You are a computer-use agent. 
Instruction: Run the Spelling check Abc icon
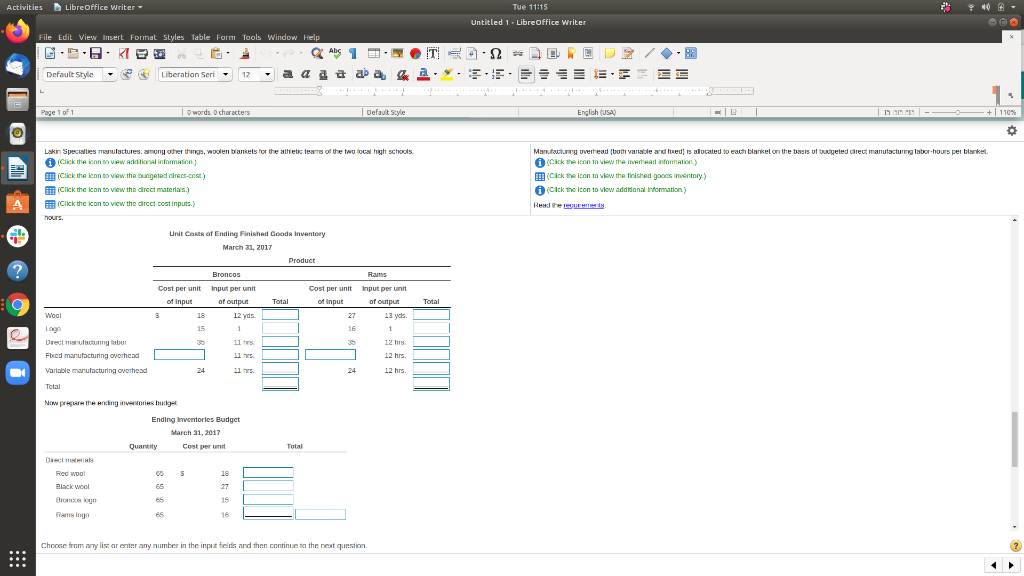335,54
